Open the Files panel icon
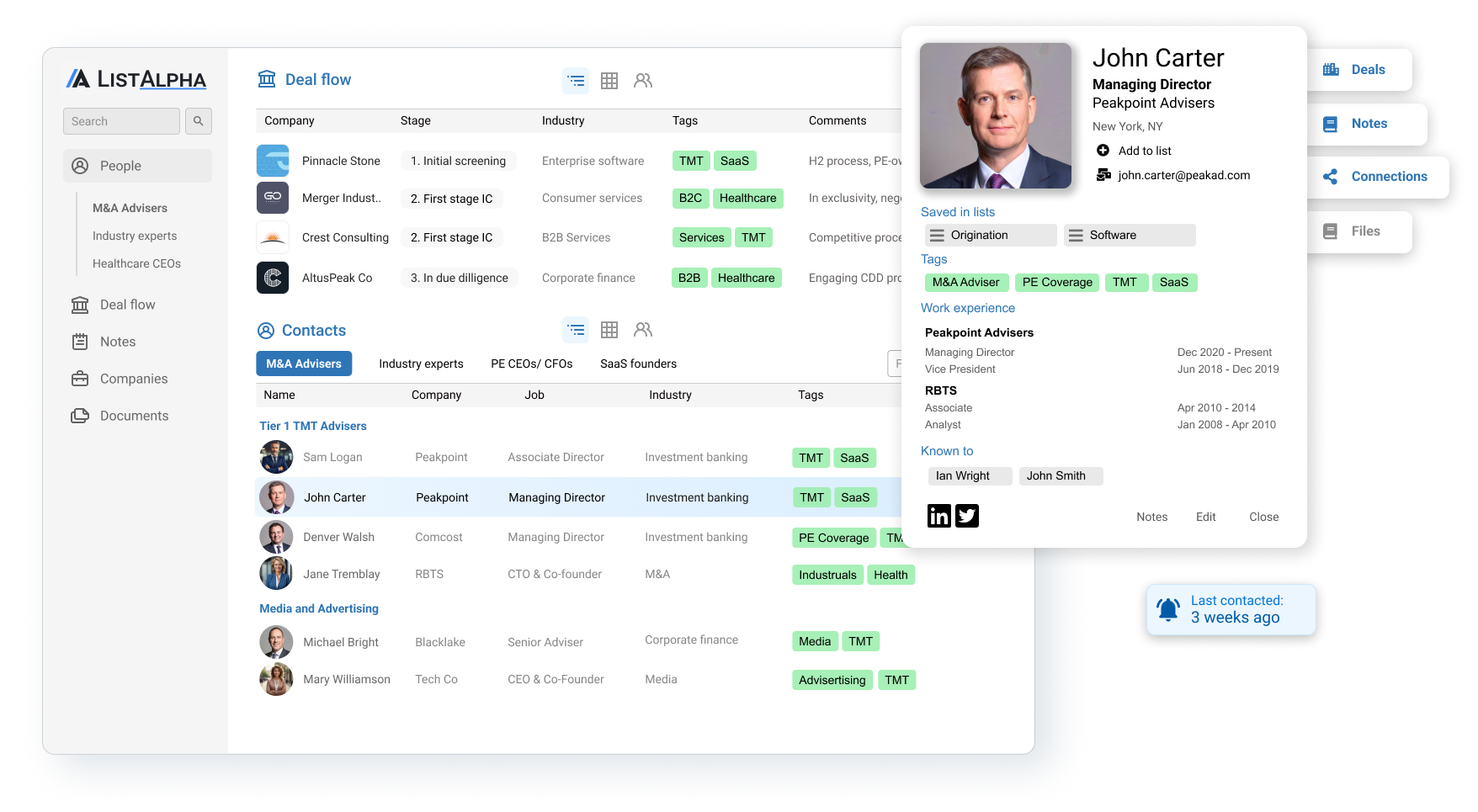 coord(1331,231)
